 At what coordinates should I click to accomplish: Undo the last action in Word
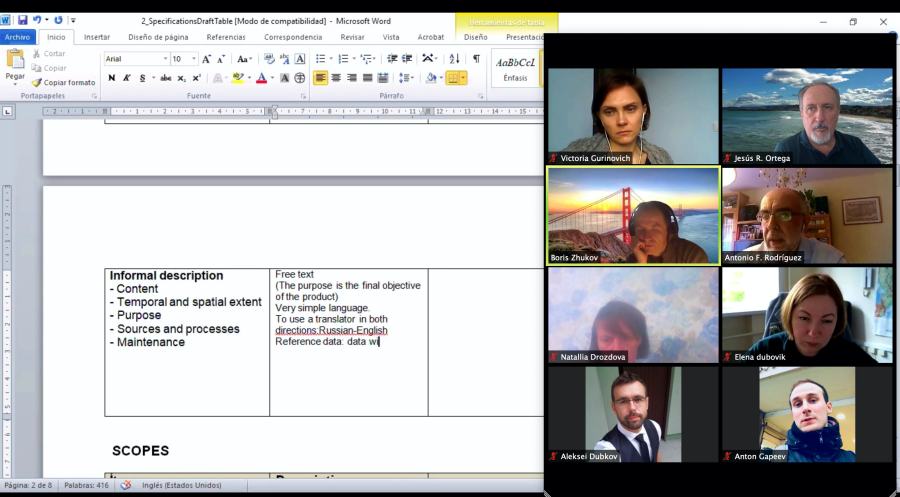click(37, 21)
